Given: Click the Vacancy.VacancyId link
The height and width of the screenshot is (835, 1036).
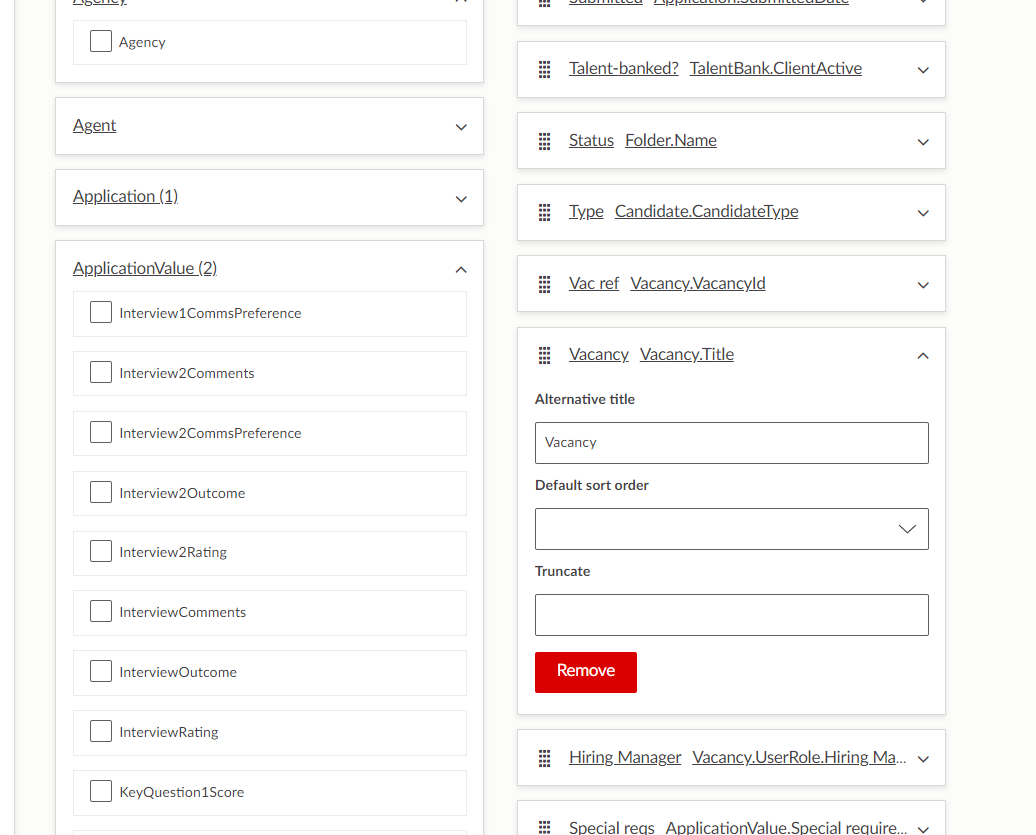Looking at the screenshot, I should pos(697,283).
